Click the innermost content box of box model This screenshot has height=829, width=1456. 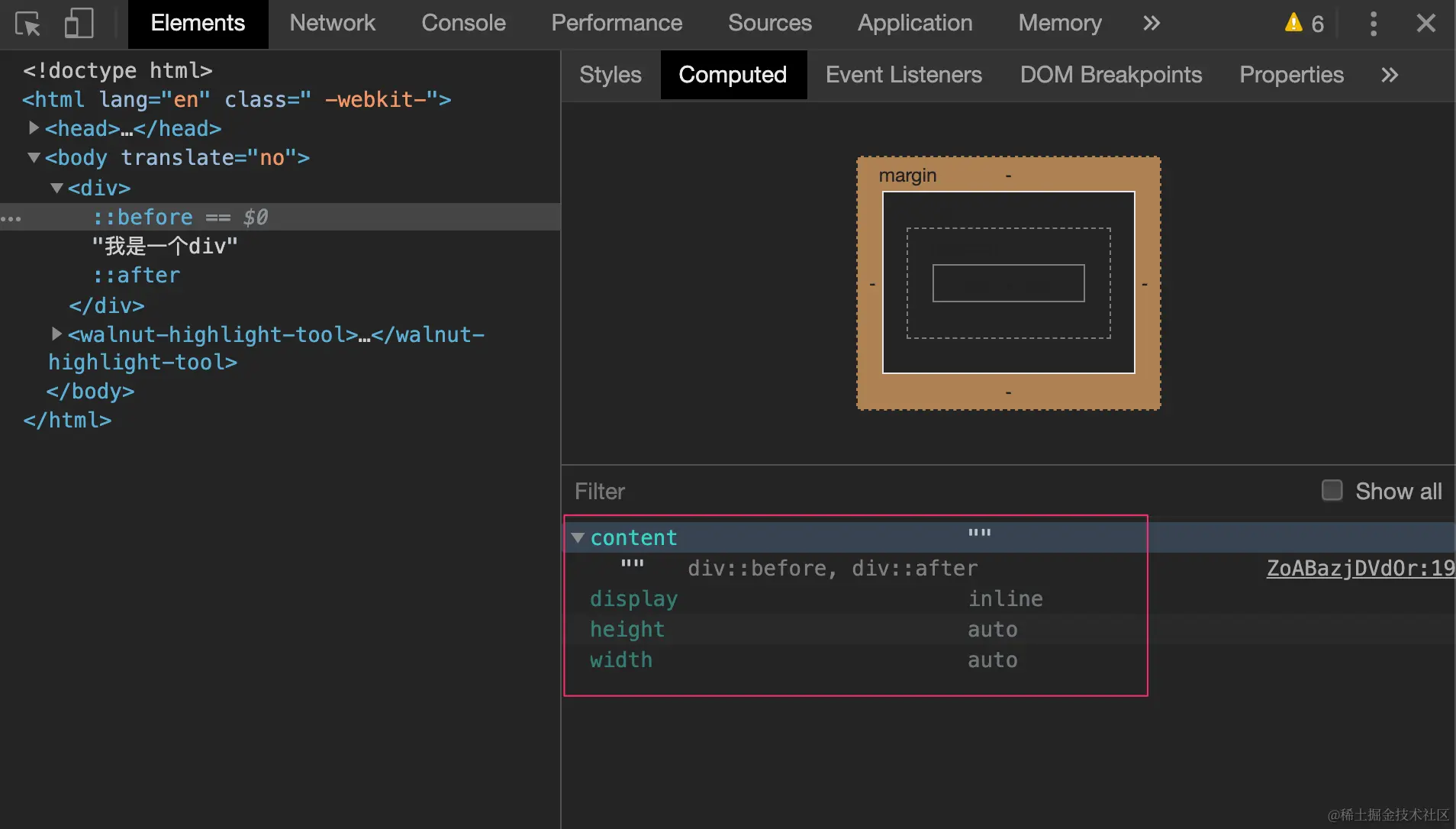point(1008,283)
